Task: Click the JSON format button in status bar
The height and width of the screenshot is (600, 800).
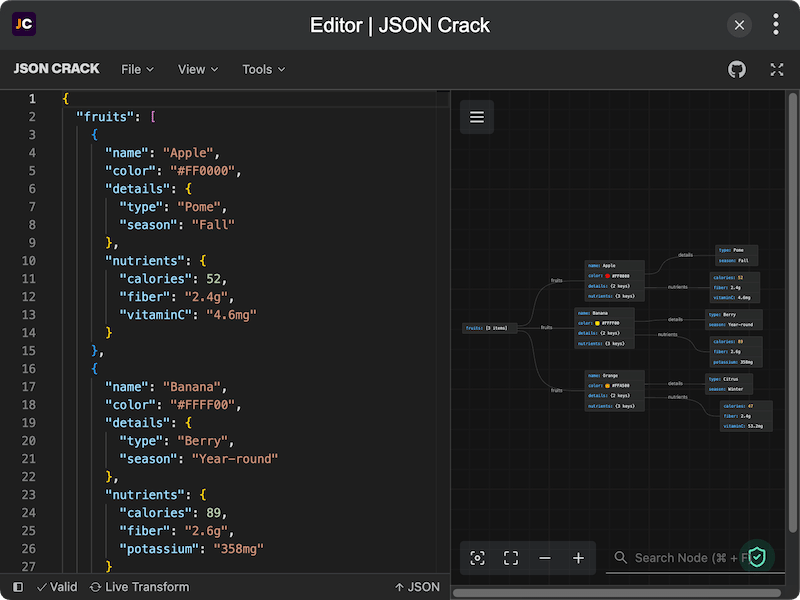Action: tap(417, 587)
